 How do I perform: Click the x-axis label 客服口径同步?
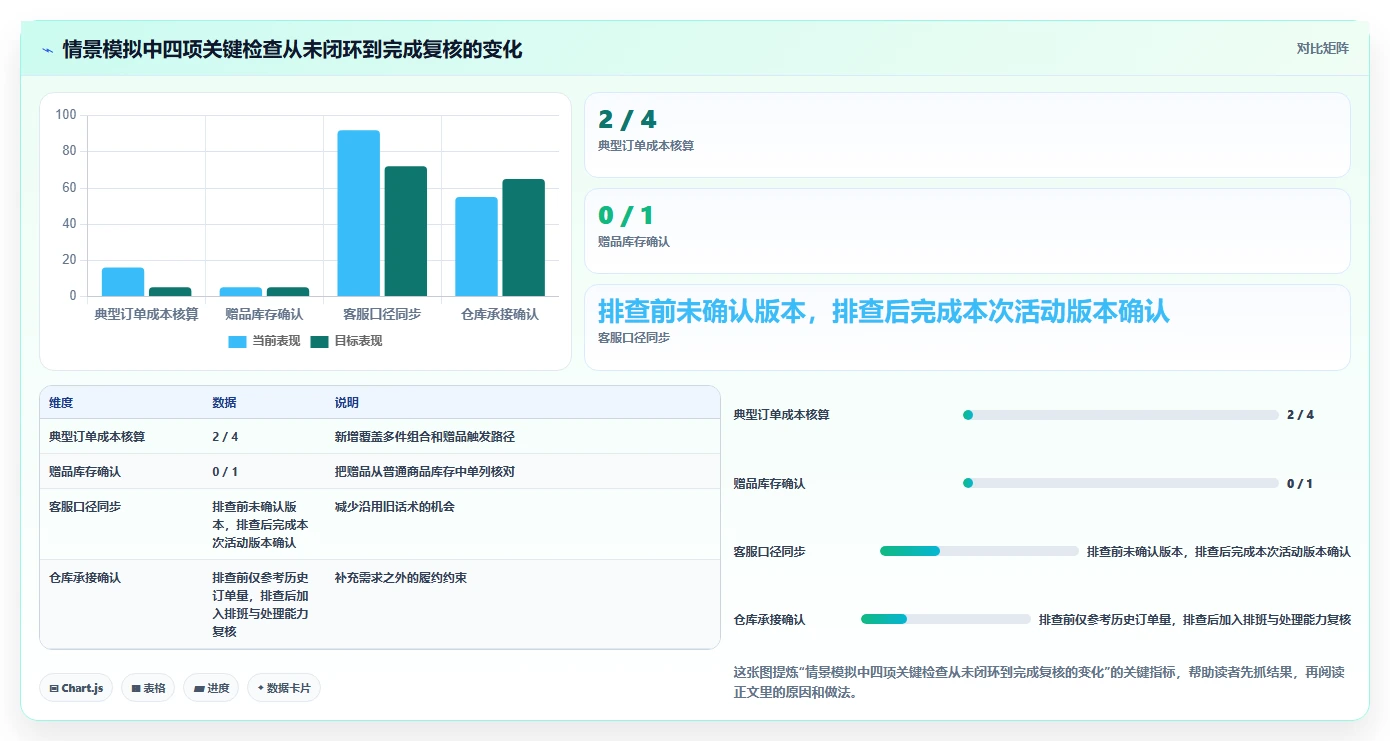381,314
